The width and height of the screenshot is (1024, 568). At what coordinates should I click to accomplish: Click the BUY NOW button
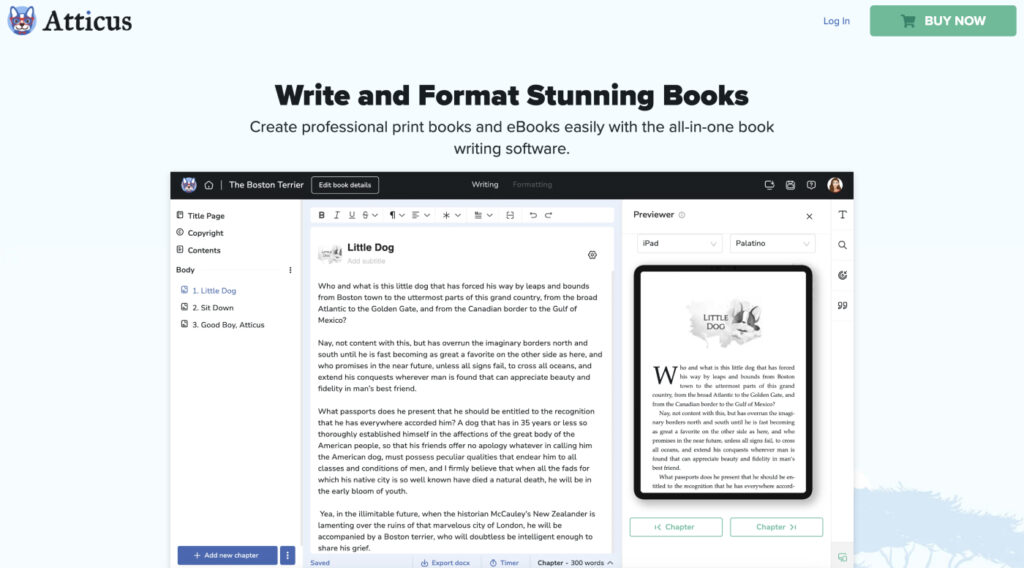coord(942,21)
